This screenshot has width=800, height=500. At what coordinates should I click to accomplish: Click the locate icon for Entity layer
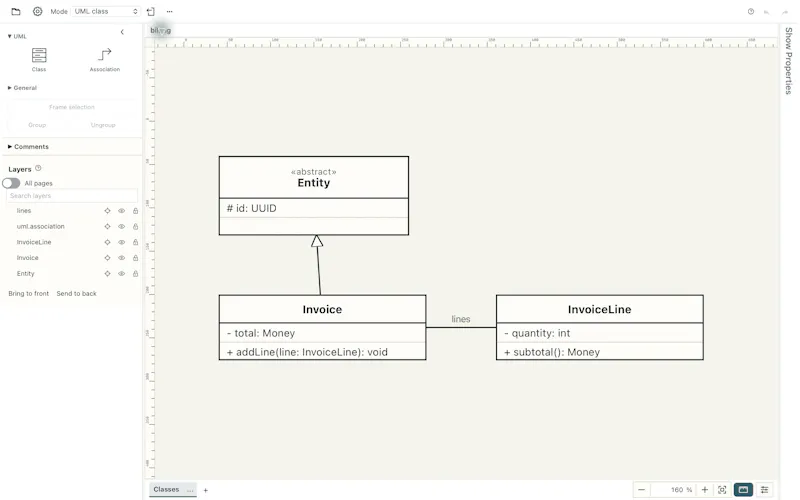[x=107, y=274]
